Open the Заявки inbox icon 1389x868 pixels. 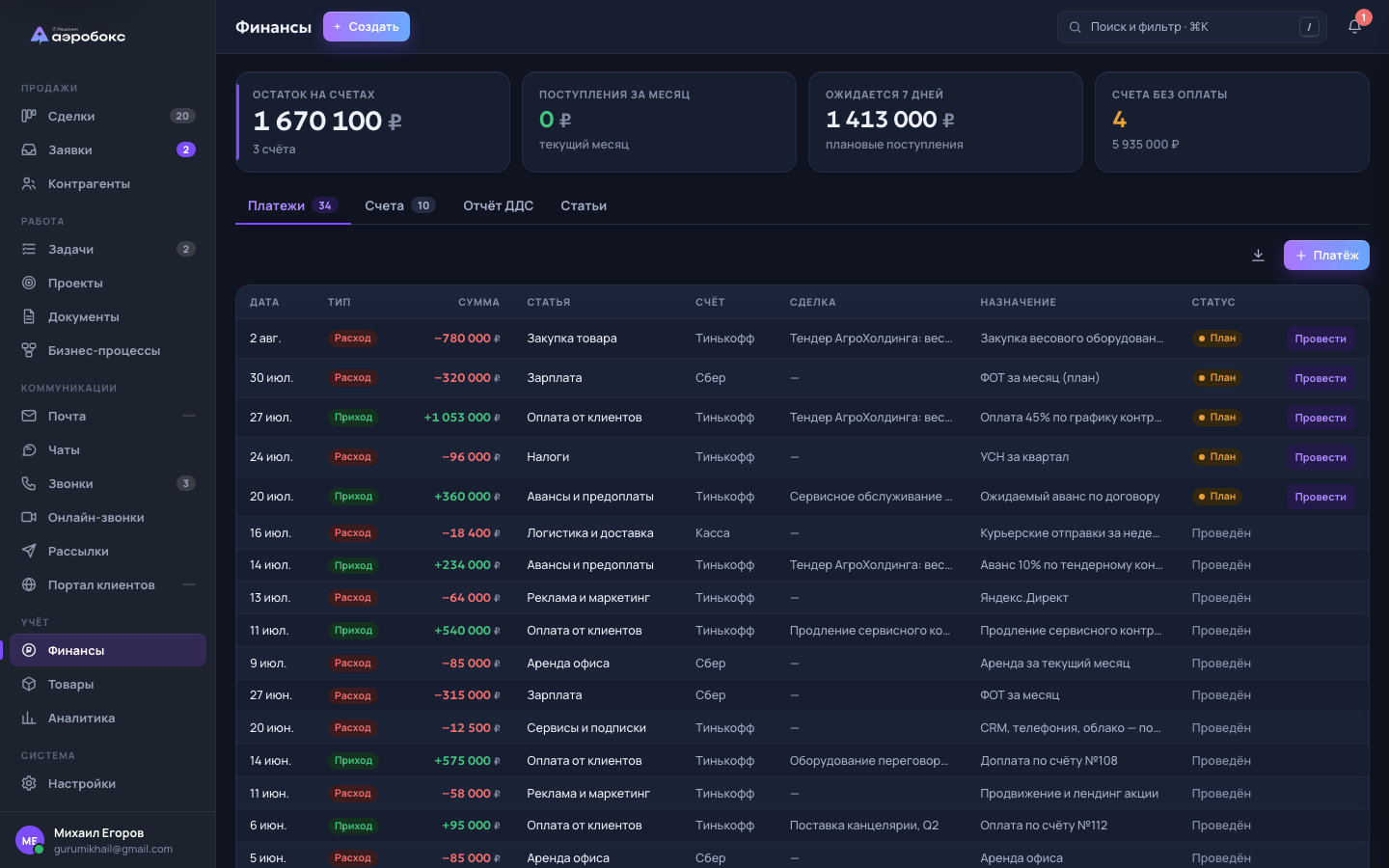click(29, 149)
